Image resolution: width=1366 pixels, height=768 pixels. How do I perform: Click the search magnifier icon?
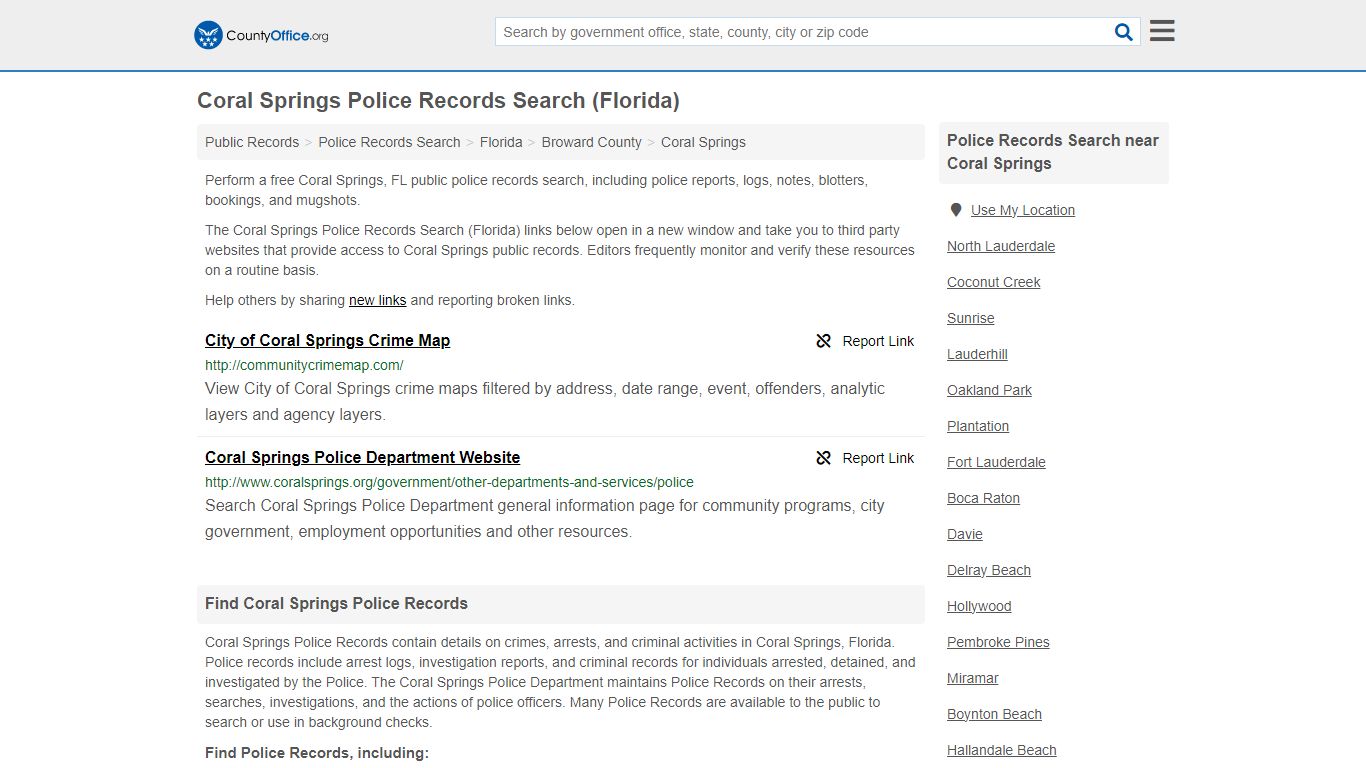[x=1124, y=32]
